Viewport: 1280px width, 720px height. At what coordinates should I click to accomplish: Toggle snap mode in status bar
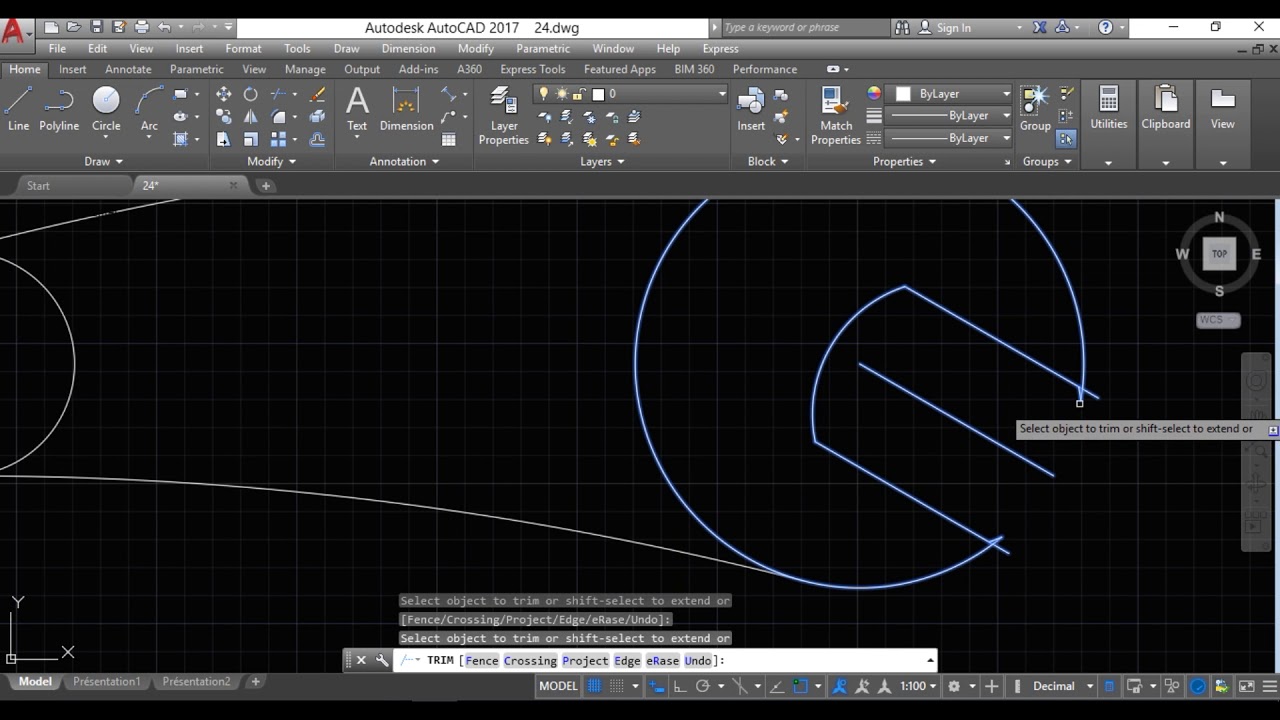pyautogui.click(x=617, y=686)
